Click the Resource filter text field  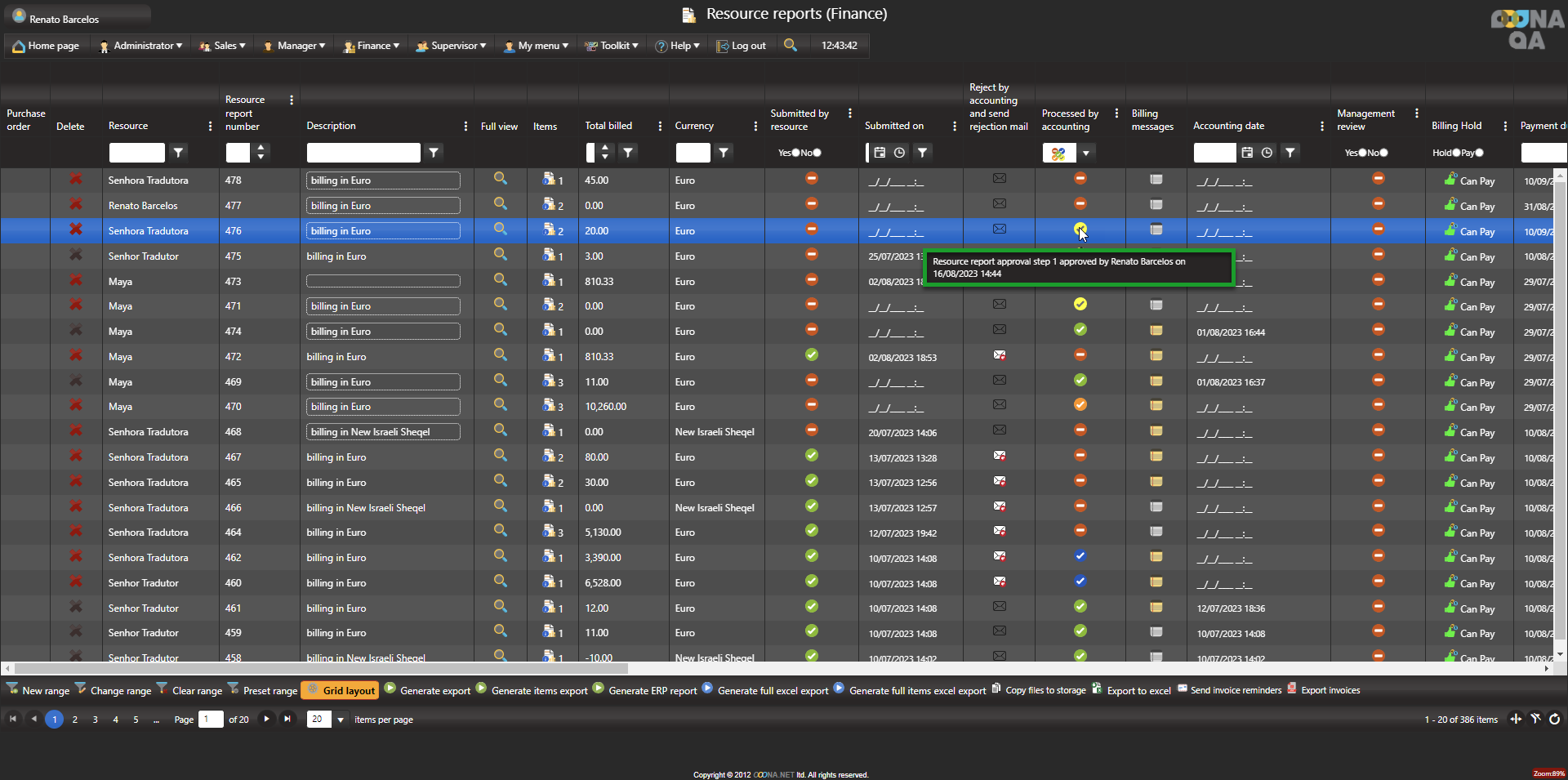pyautogui.click(x=136, y=153)
